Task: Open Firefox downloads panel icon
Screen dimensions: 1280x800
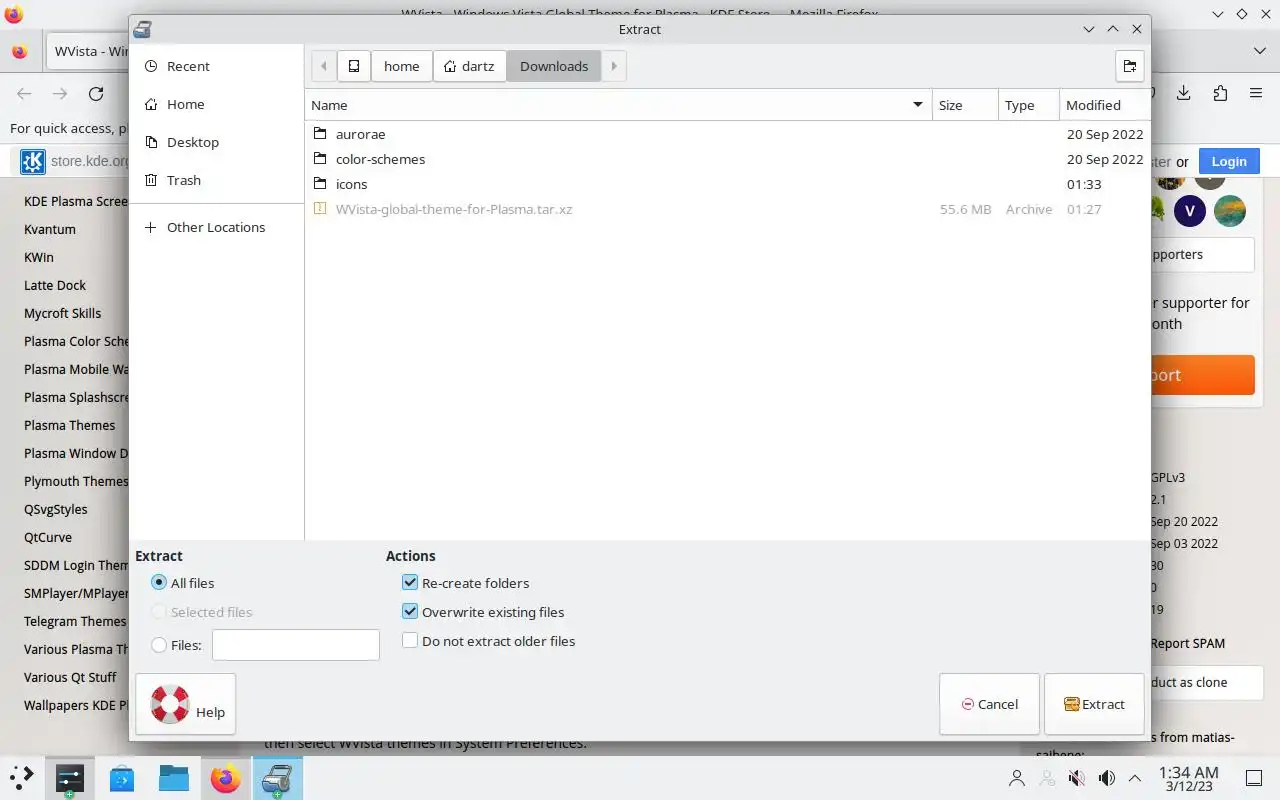Action: (1184, 93)
